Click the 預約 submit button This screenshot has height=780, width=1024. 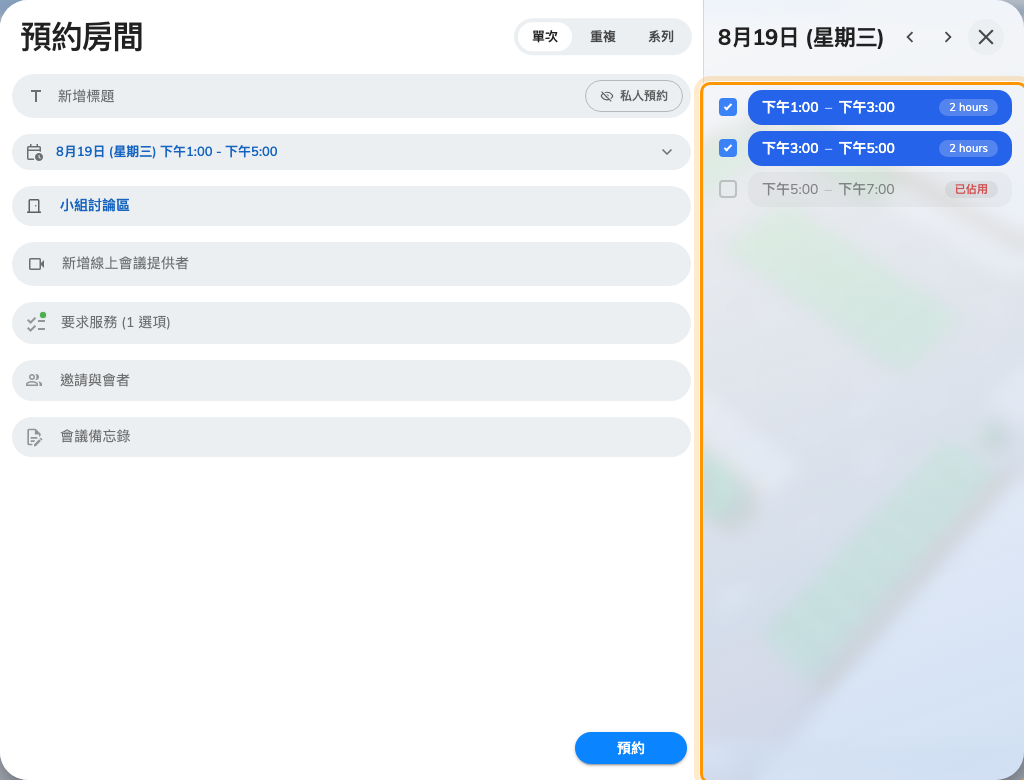[631, 748]
